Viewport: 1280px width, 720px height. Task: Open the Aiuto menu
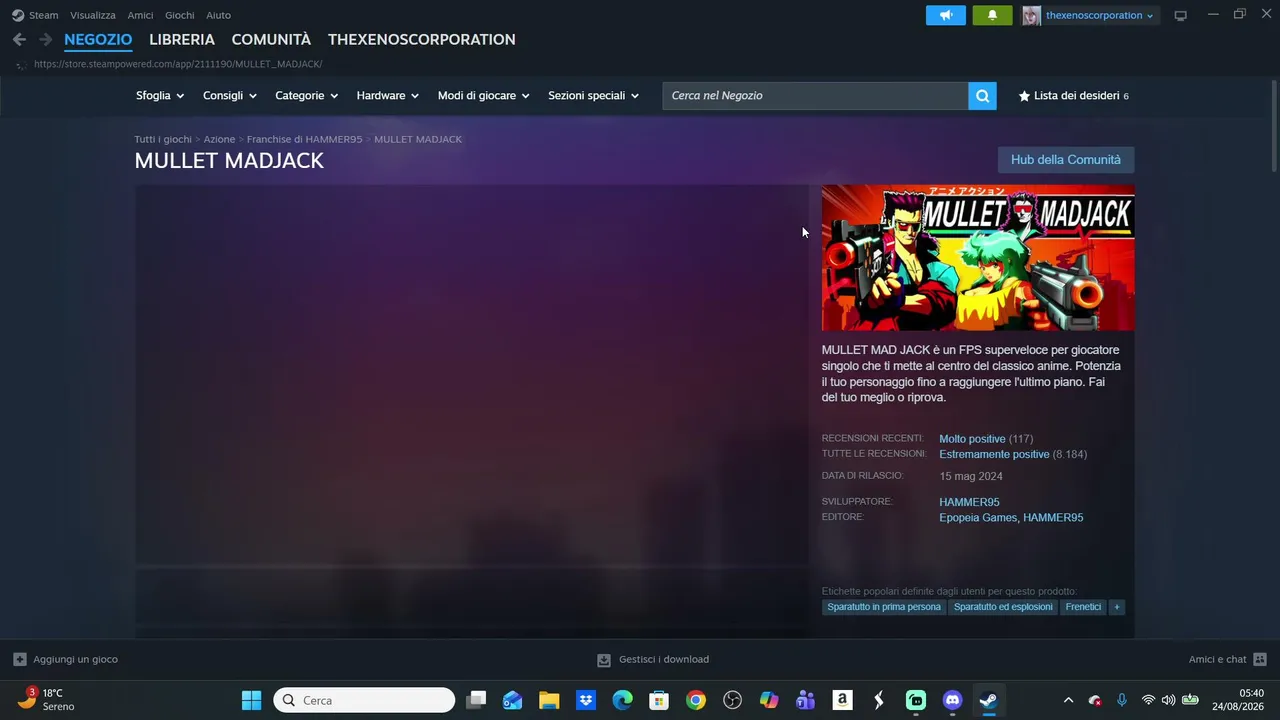pyautogui.click(x=218, y=15)
